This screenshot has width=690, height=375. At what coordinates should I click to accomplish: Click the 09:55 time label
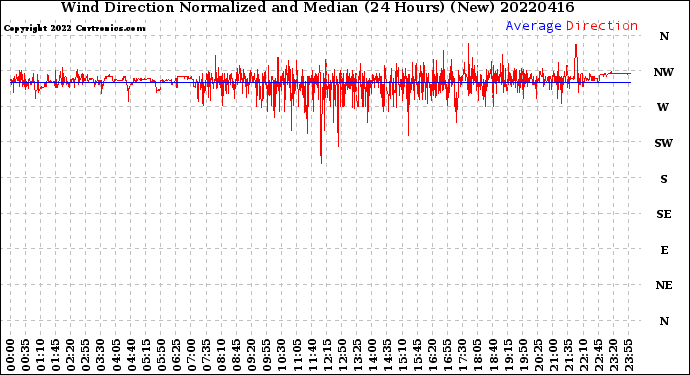(267, 355)
